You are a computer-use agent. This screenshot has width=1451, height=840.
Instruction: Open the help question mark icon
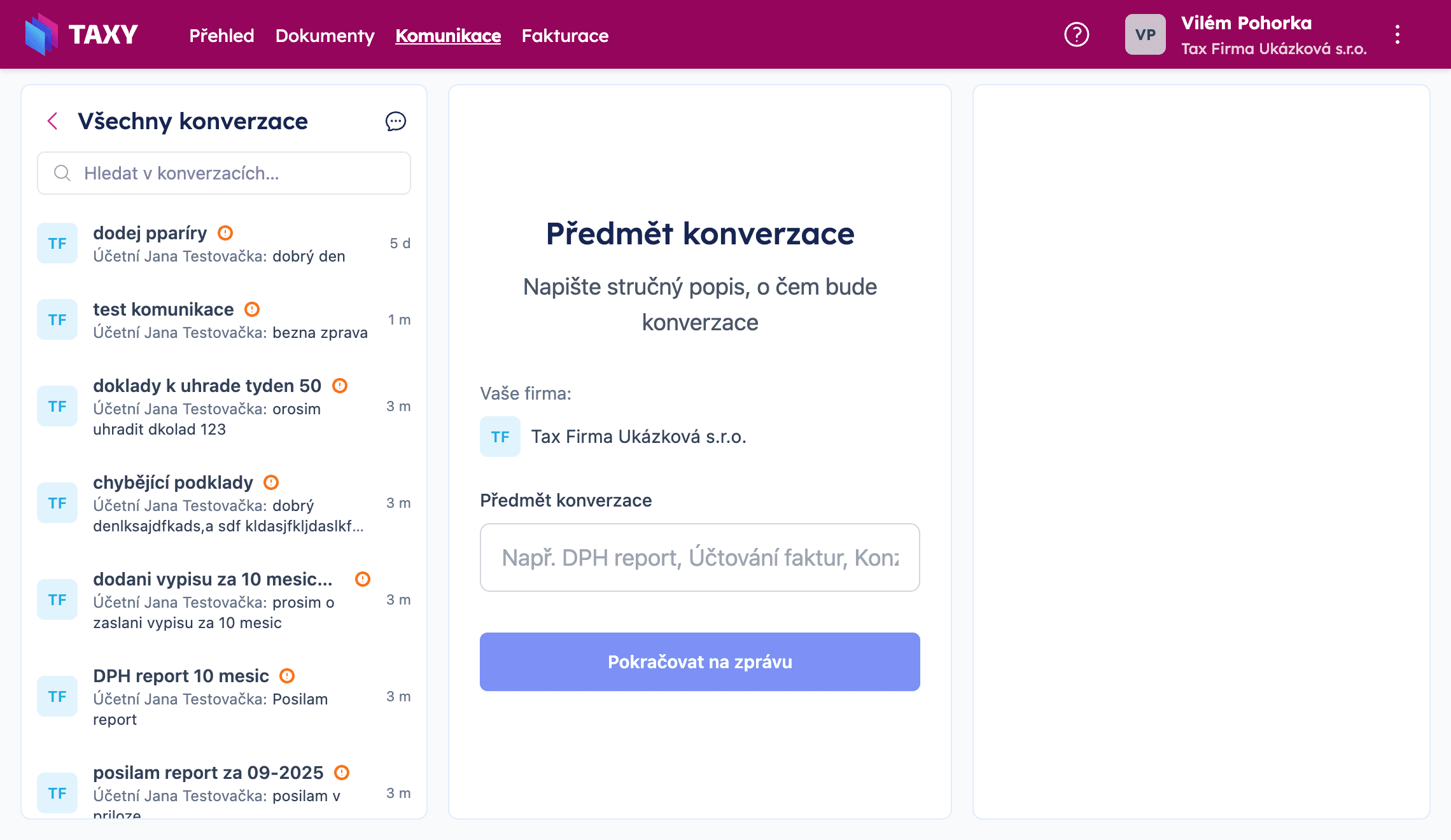pos(1077,35)
